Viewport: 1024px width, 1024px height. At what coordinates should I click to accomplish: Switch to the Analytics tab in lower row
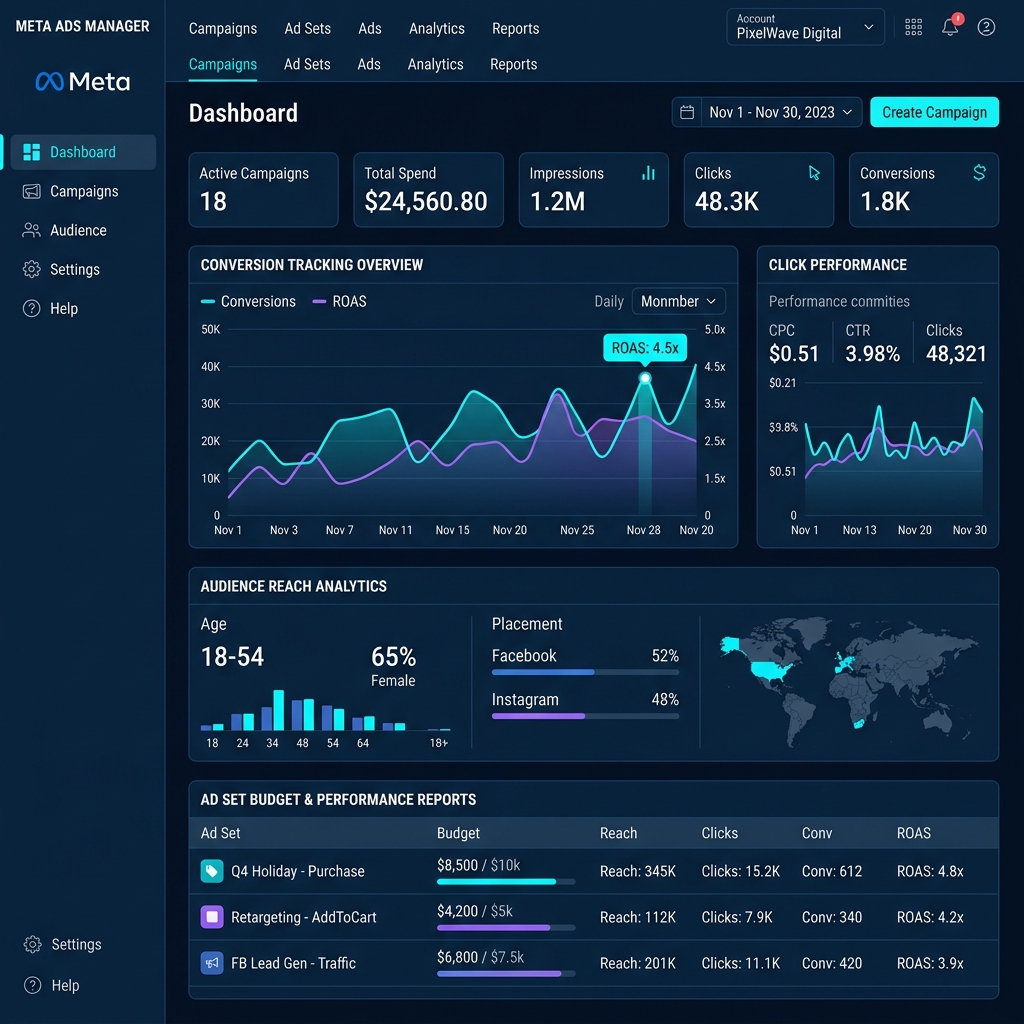(x=436, y=64)
